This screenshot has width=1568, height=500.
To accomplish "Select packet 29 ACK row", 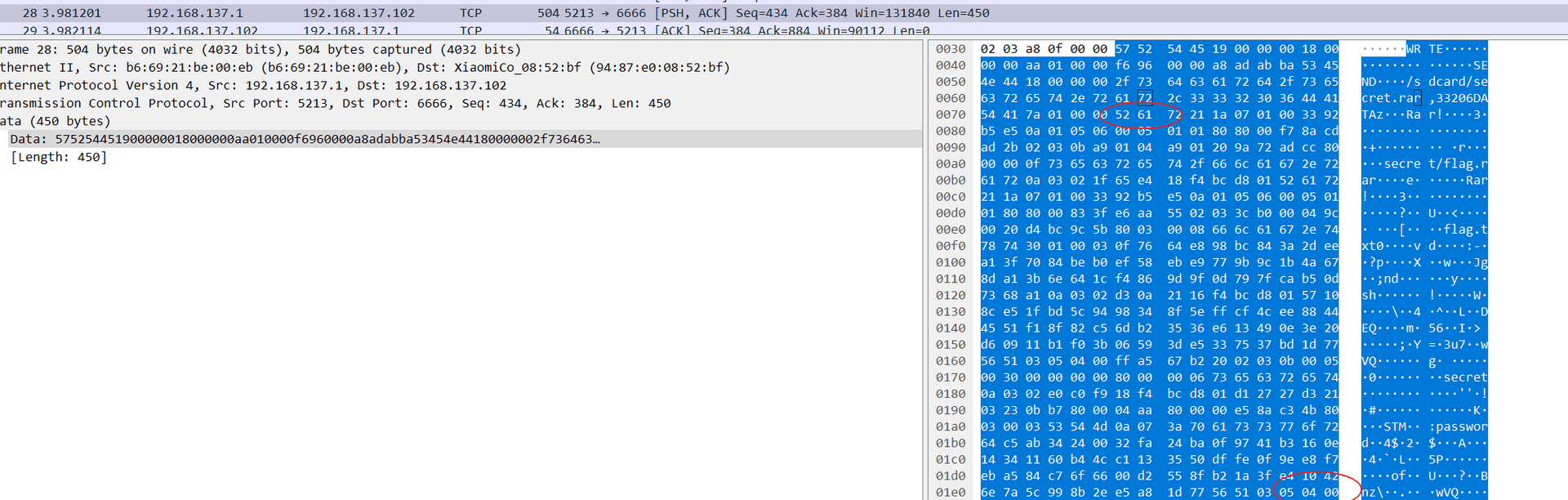I will [784, 30].
